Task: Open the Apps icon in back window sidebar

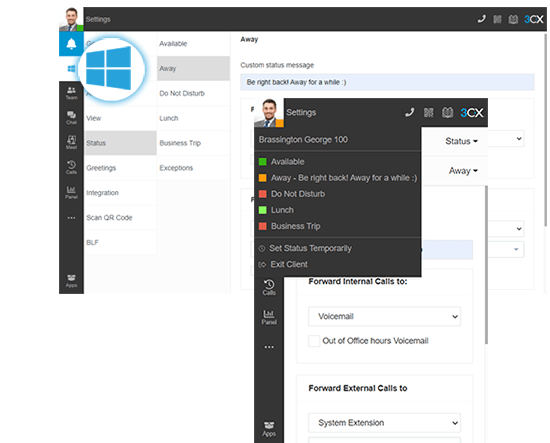Action: [x=71, y=281]
